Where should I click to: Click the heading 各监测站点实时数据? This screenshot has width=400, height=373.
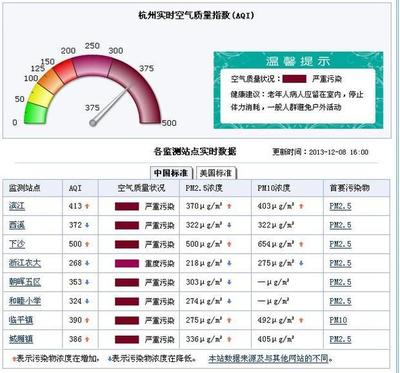tap(195, 152)
